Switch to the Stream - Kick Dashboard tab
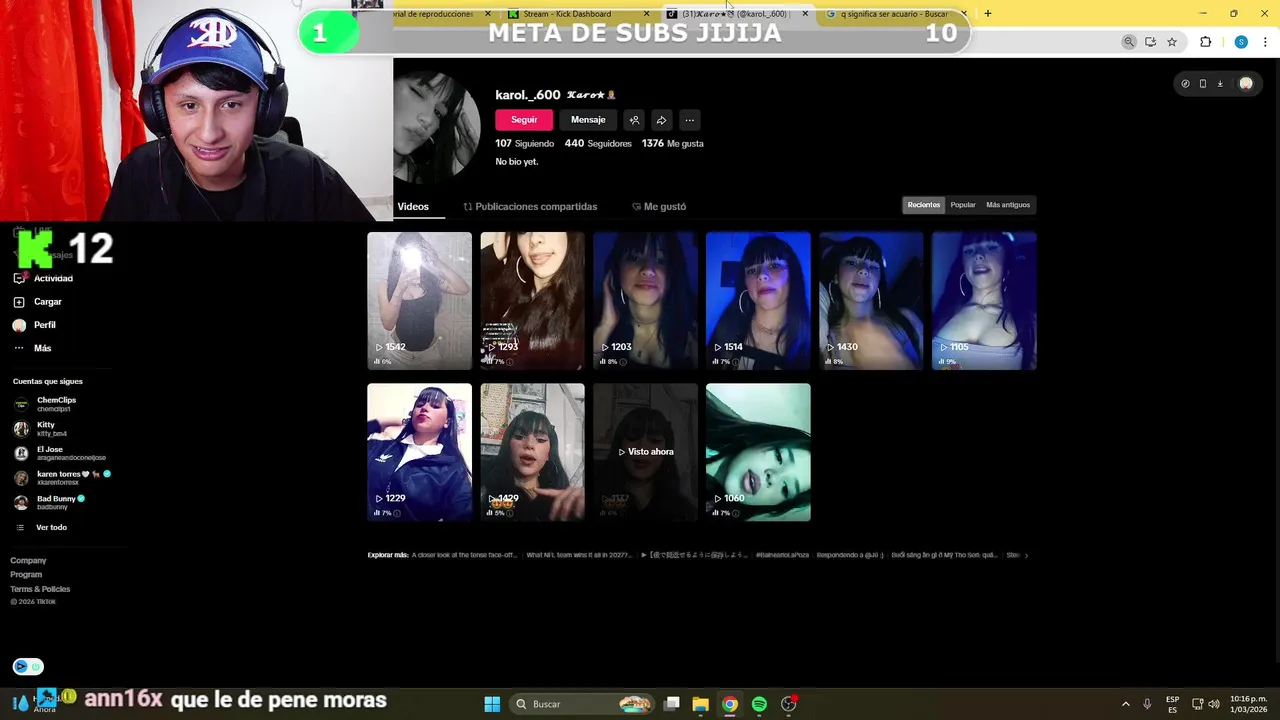Image resolution: width=1280 pixels, height=720 pixels. click(578, 14)
